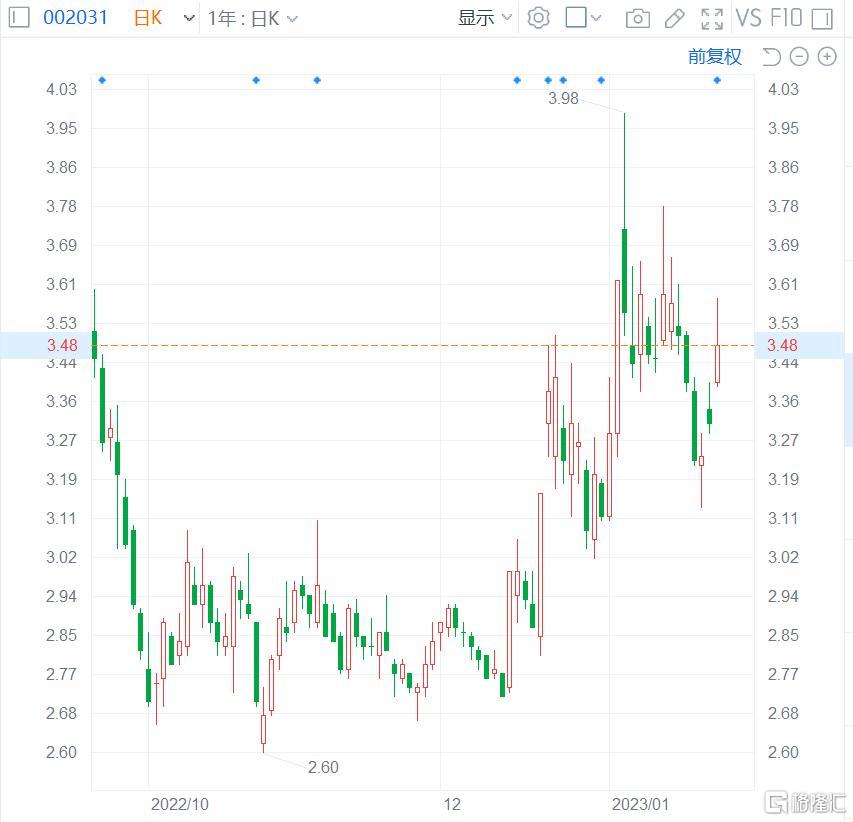Click the 12 month date label

[x=452, y=804]
